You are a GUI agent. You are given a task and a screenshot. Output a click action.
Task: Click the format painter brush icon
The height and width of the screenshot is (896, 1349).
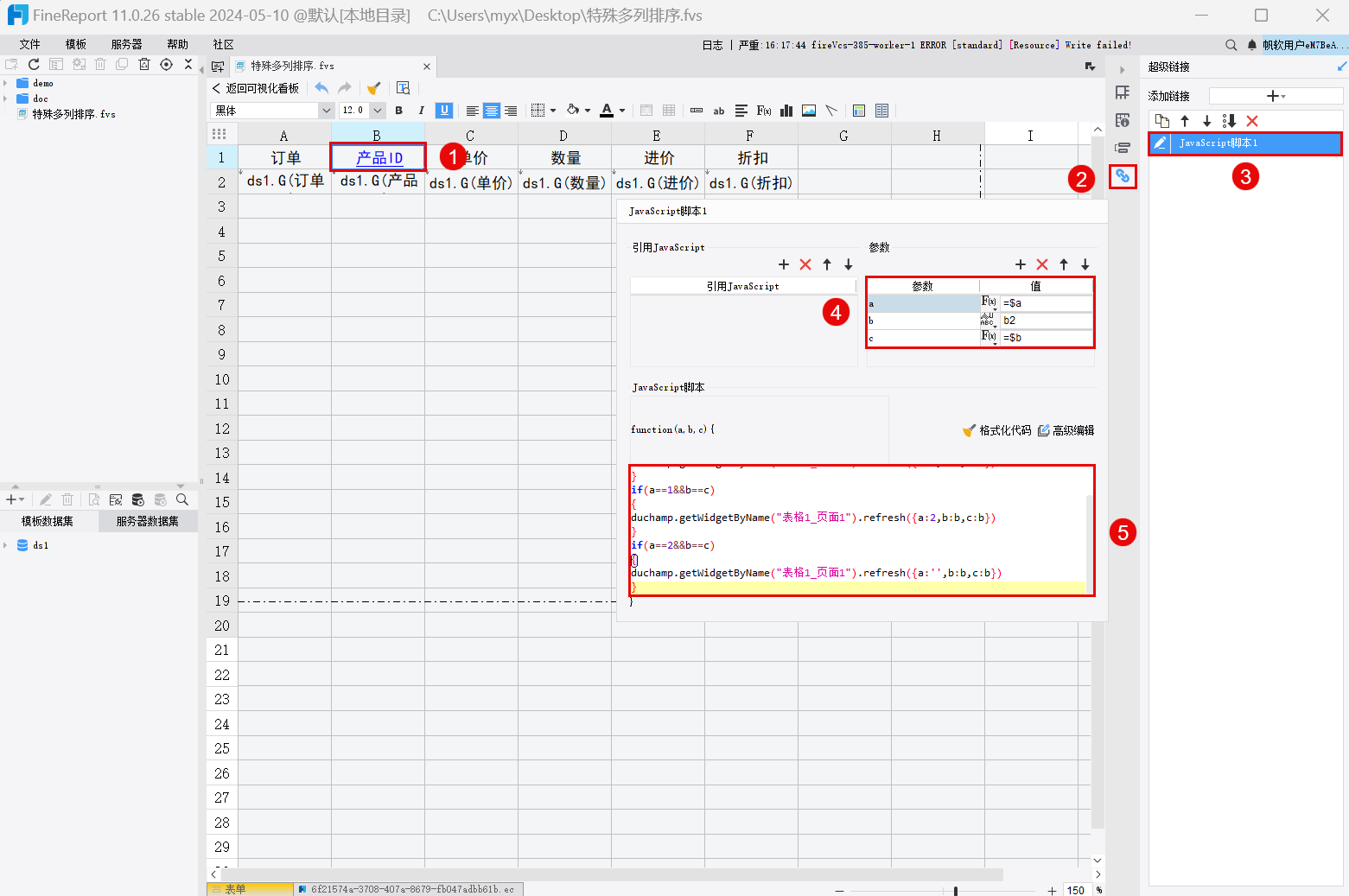(x=373, y=88)
